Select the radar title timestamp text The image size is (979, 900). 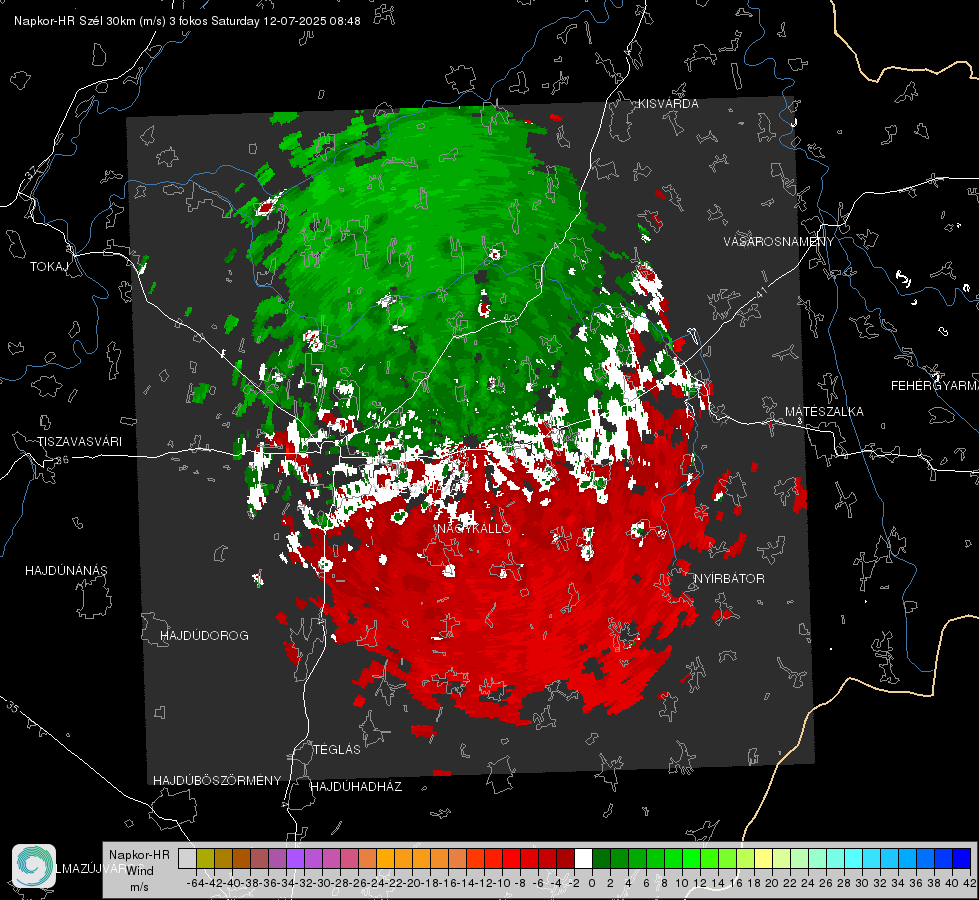click(x=187, y=21)
